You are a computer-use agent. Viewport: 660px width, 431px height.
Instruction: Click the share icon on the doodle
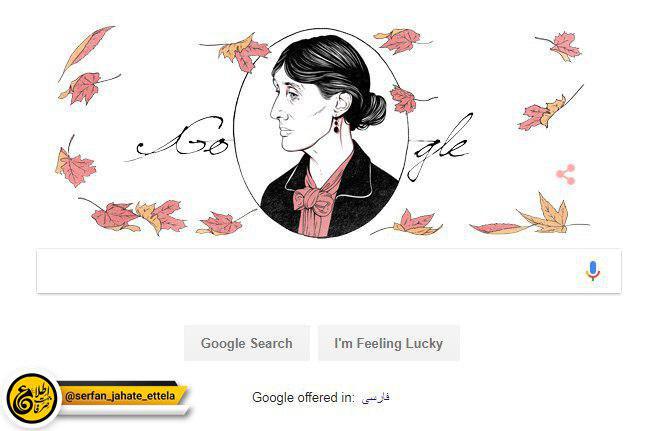(x=566, y=174)
